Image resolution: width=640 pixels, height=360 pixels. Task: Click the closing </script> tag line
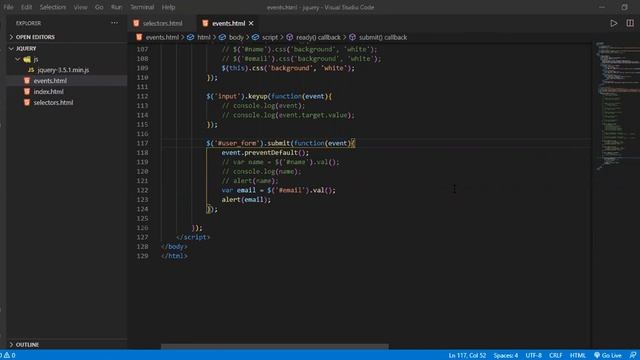coord(193,237)
